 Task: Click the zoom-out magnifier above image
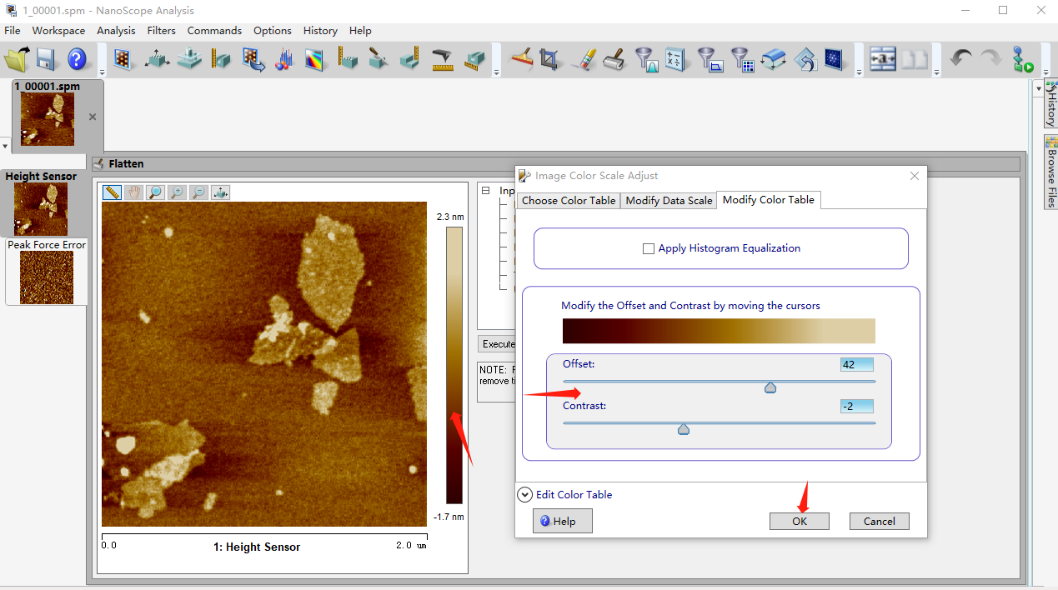pyautogui.click(x=199, y=192)
